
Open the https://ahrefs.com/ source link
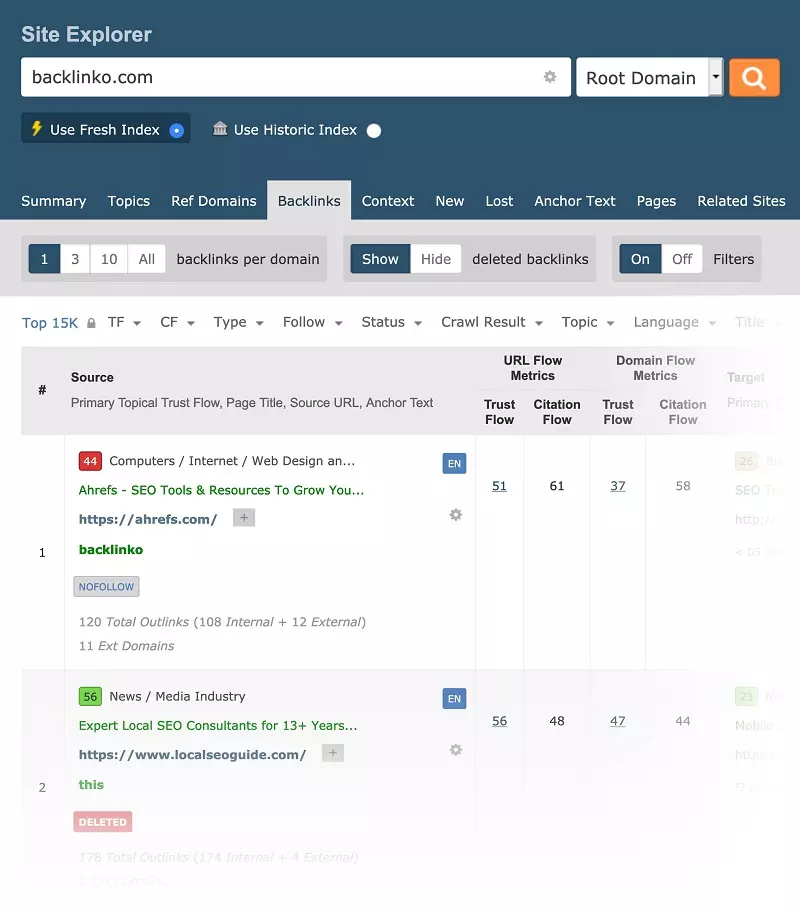[x=148, y=519]
